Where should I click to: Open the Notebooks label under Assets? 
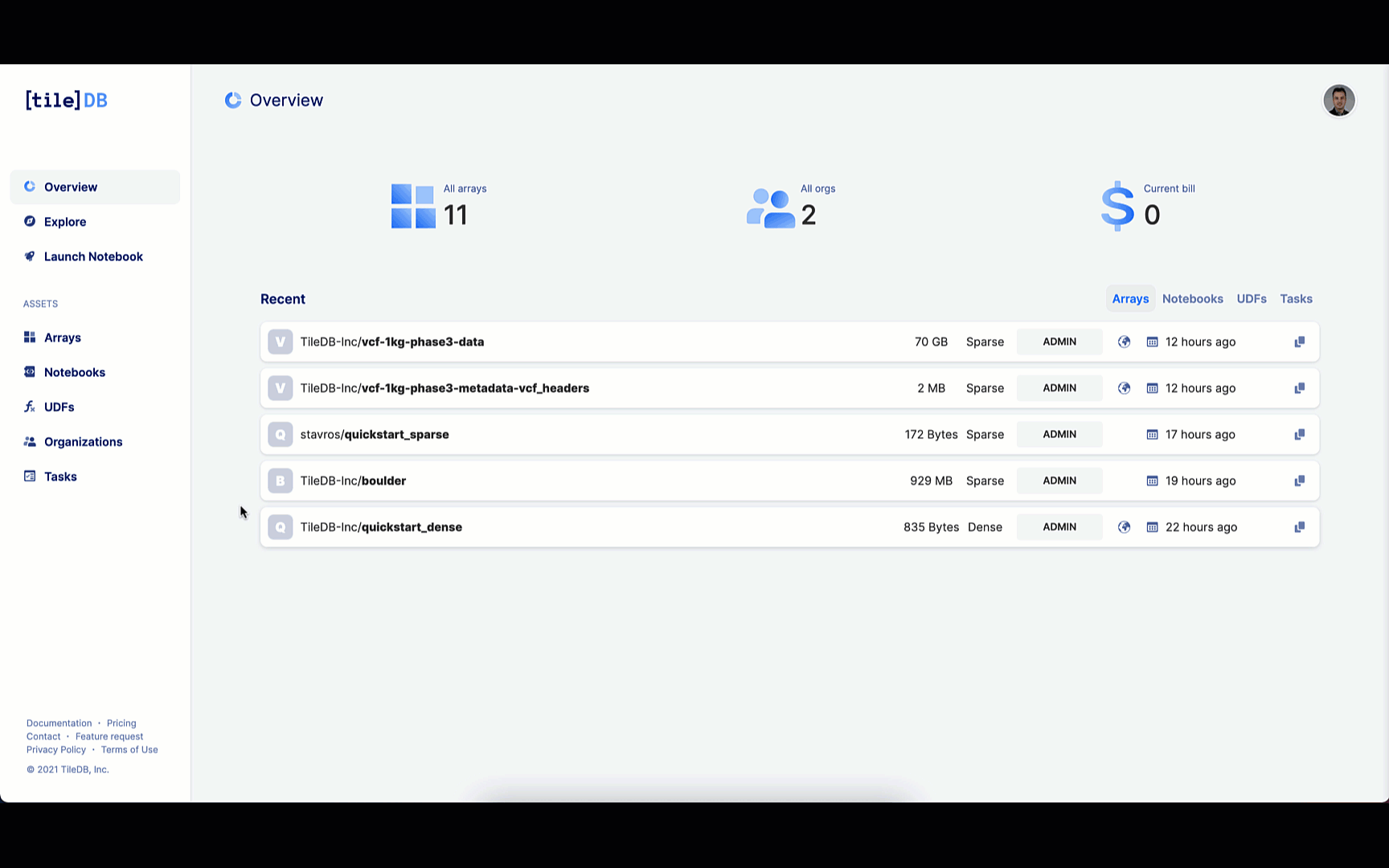coord(75,372)
